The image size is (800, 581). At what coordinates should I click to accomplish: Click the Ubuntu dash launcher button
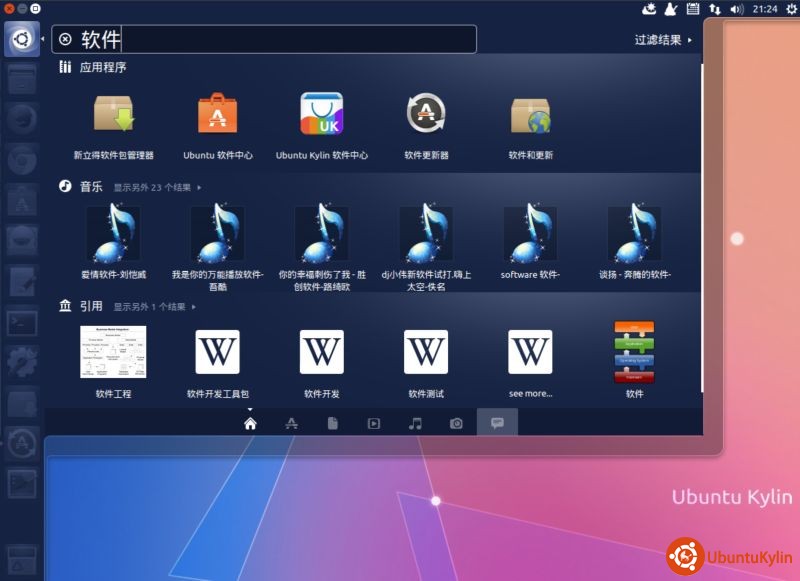coord(22,39)
